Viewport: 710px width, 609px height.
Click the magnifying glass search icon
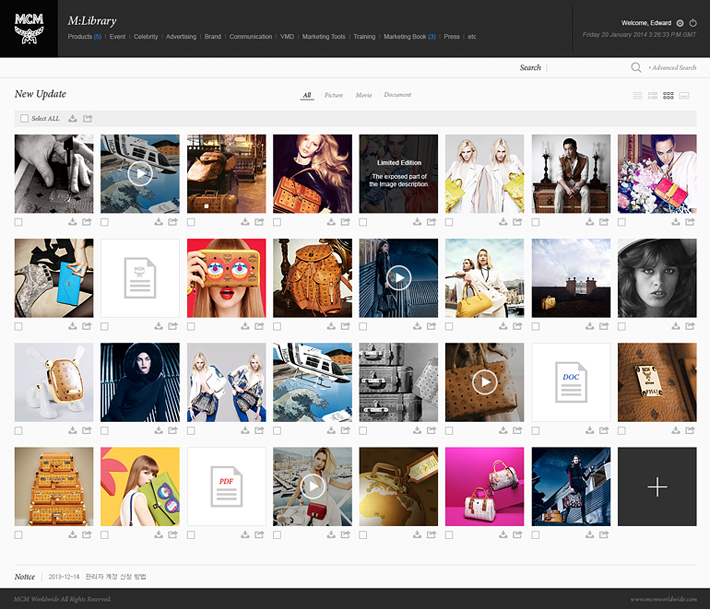[x=636, y=68]
